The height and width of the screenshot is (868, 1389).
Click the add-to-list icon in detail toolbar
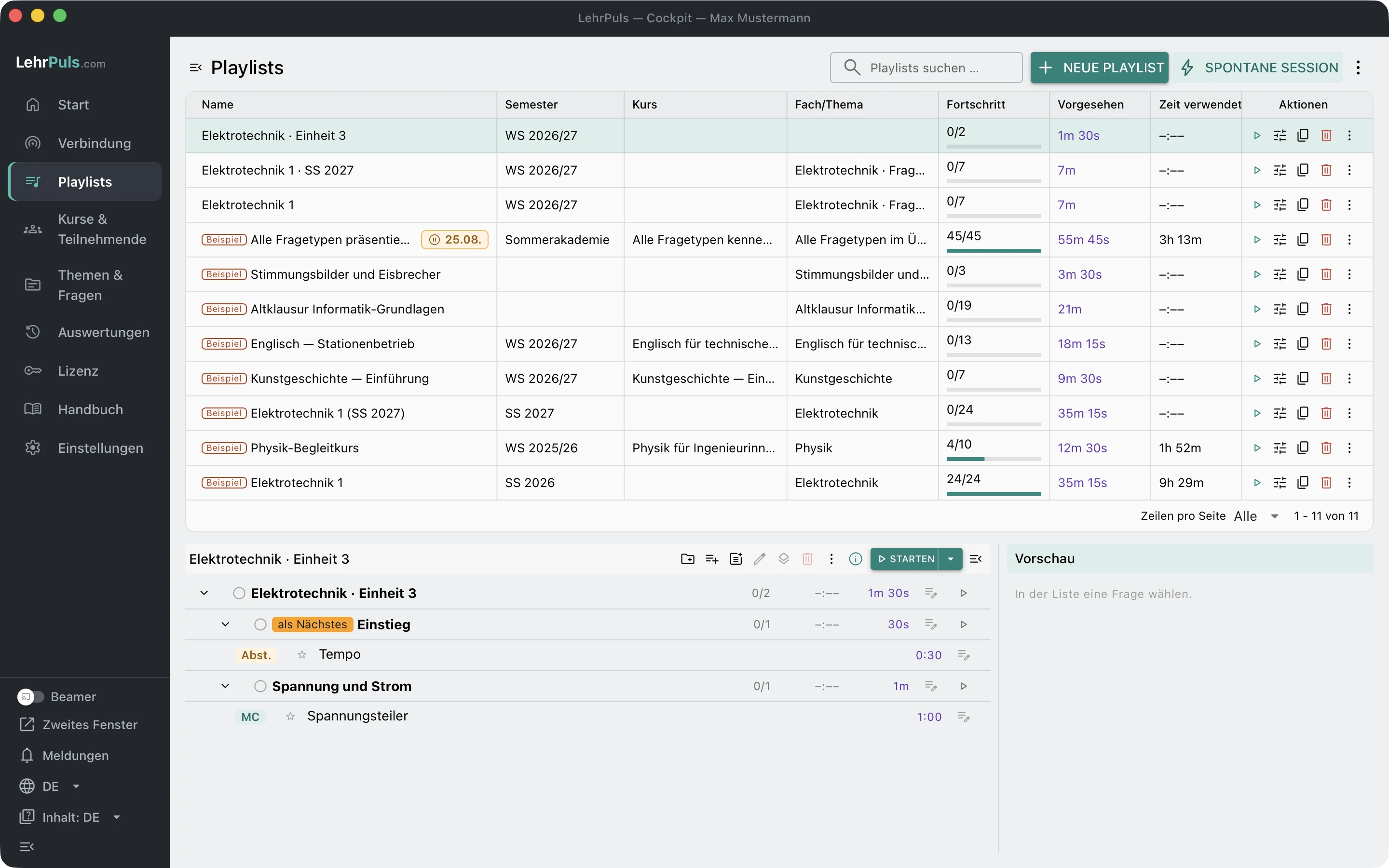tap(712, 558)
